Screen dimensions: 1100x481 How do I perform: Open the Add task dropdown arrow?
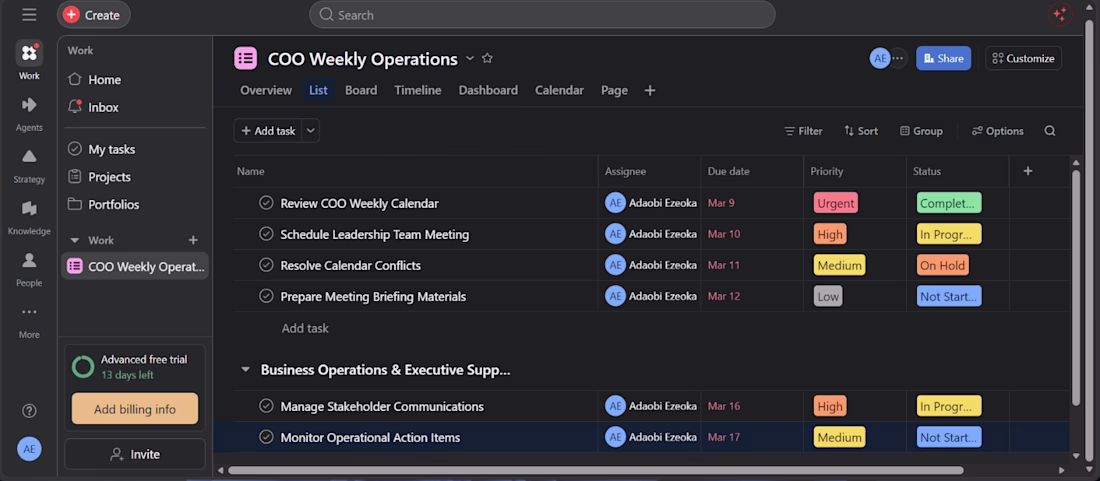coord(311,130)
